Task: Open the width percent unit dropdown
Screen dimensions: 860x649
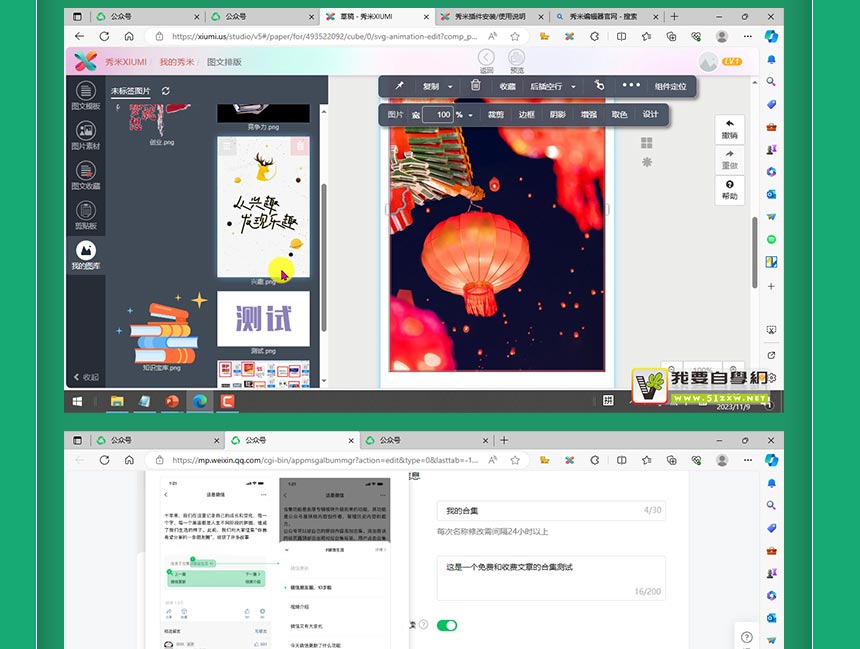Action: 470,115
